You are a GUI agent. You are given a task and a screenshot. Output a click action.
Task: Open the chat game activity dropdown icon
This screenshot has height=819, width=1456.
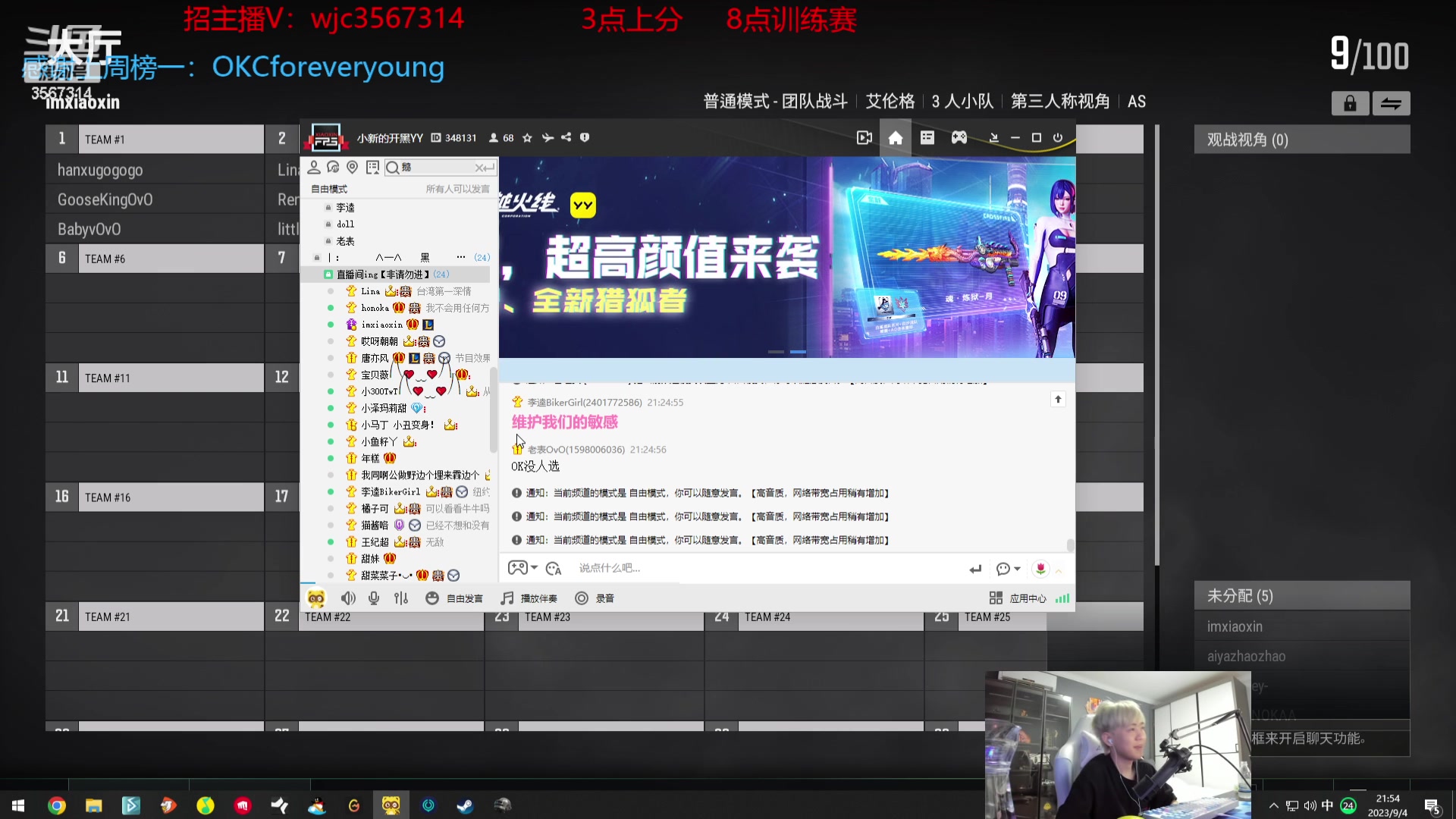click(522, 568)
